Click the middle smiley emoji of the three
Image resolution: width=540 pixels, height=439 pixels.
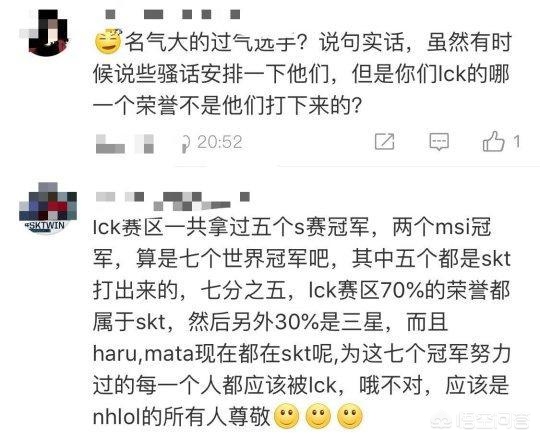[x=318, y=416]
